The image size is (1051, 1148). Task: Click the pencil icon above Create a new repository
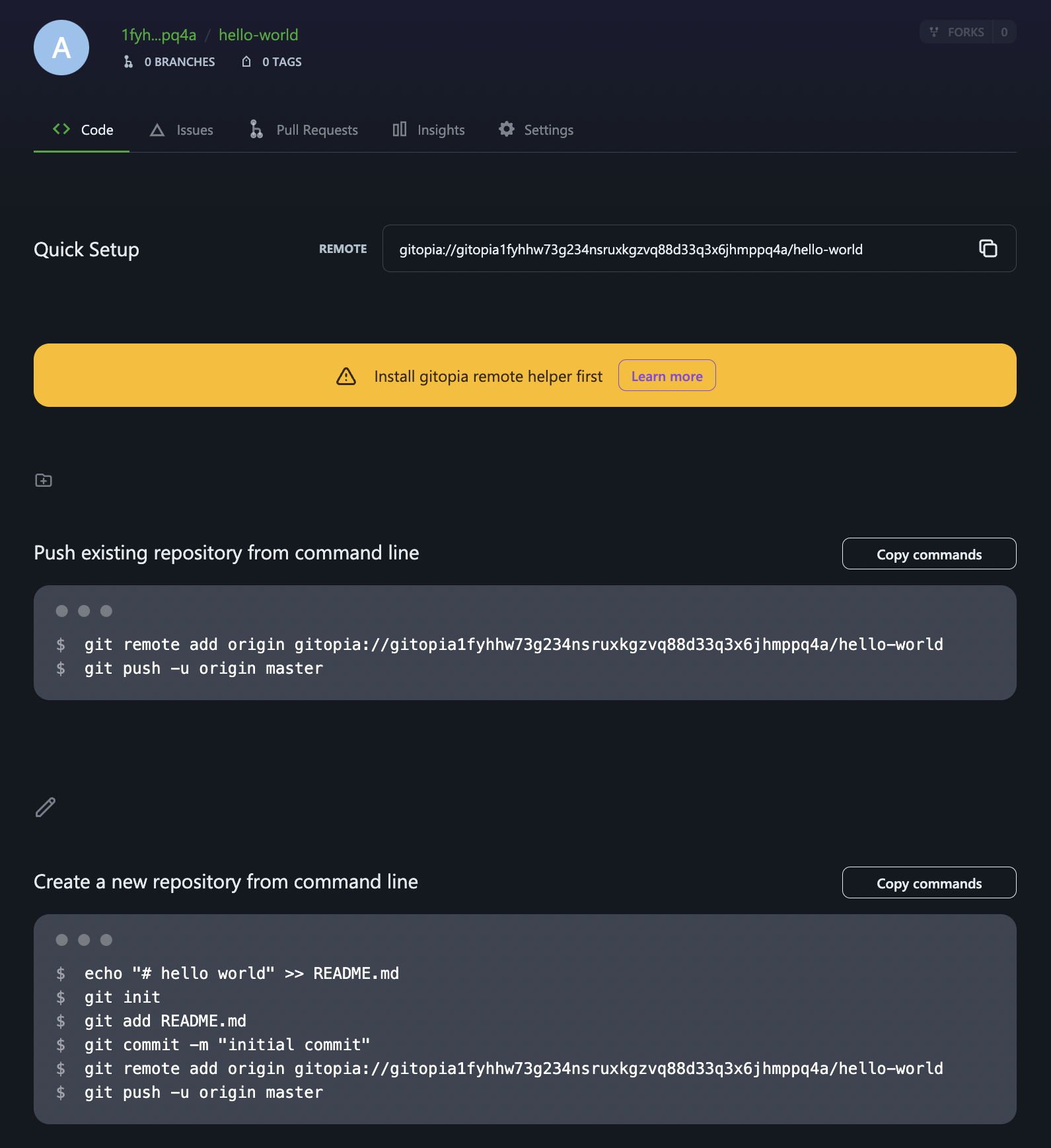45,807
